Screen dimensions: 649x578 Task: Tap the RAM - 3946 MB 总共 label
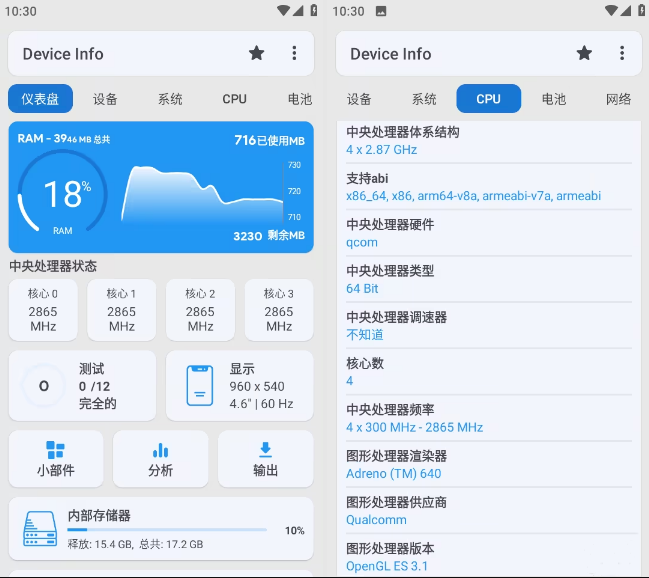64,138
